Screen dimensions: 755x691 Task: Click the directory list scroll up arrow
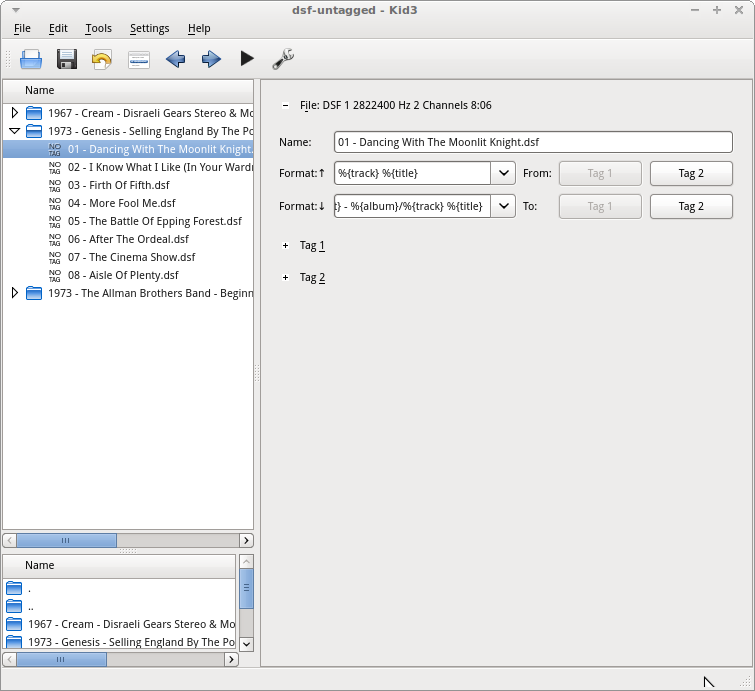246,561
